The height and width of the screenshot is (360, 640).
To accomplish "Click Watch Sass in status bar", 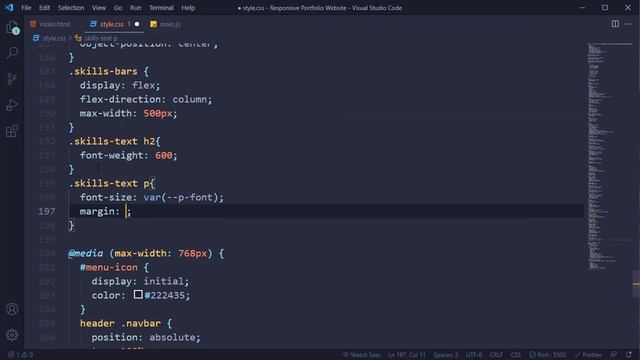I will pos(361,355).
